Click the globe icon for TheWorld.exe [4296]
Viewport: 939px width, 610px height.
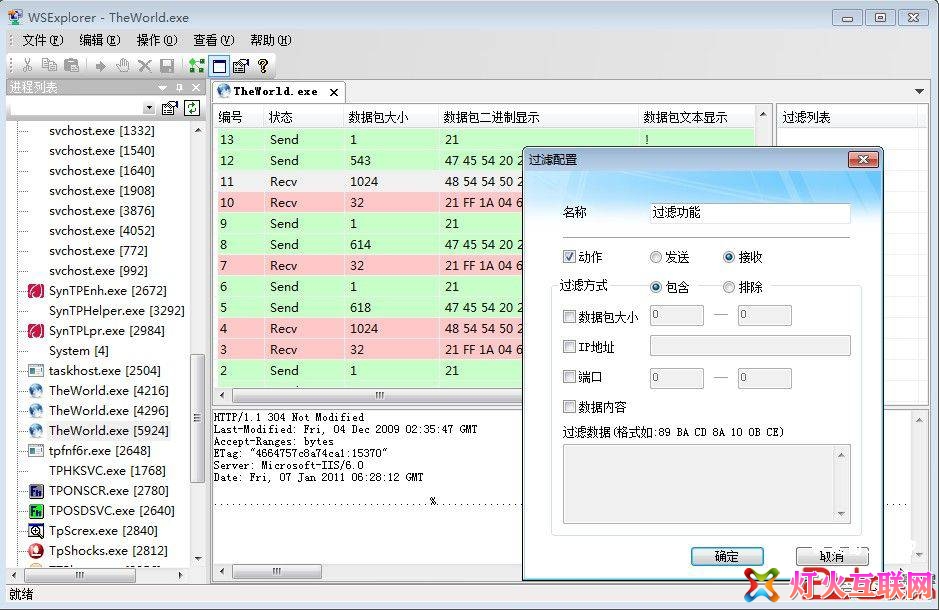click(x=36, y=411)
